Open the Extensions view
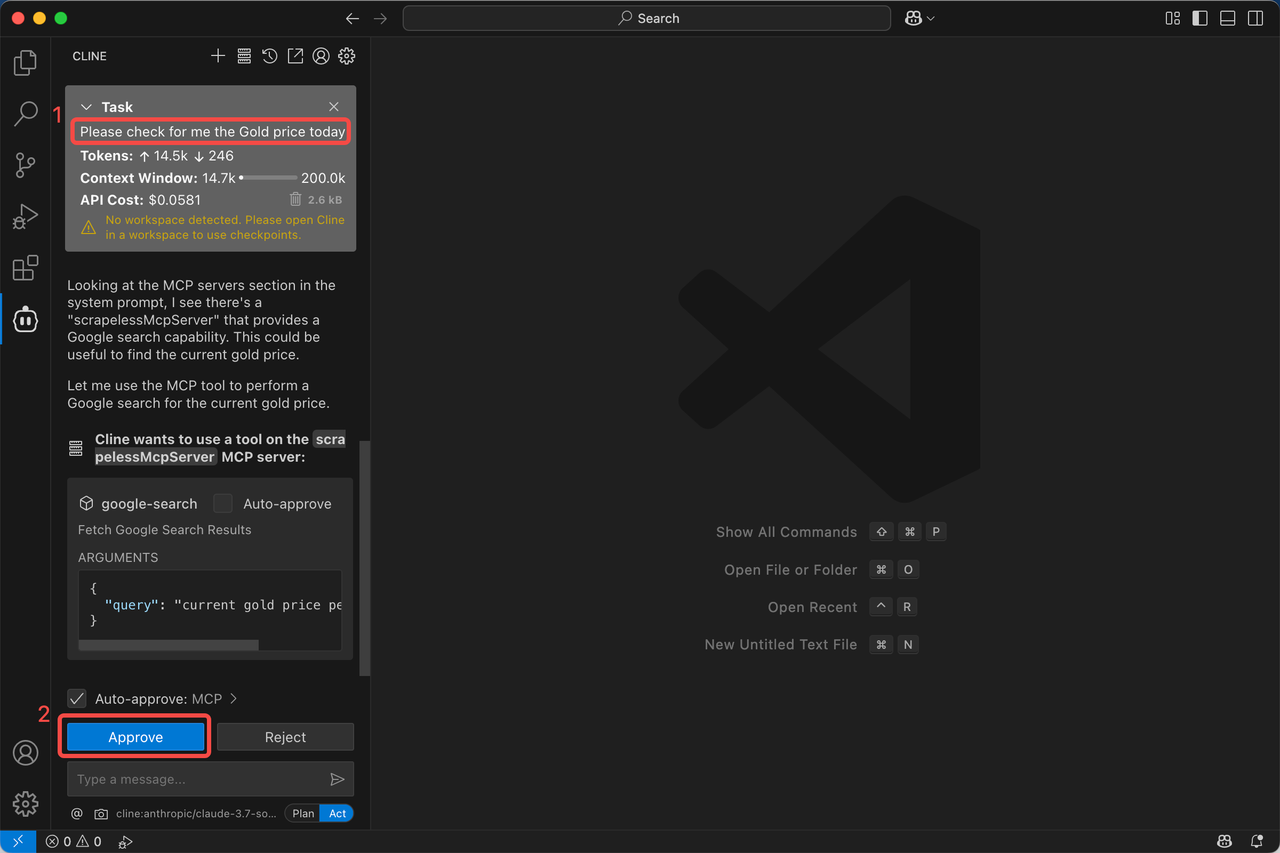1280x853 pixels. pos(25,268)
